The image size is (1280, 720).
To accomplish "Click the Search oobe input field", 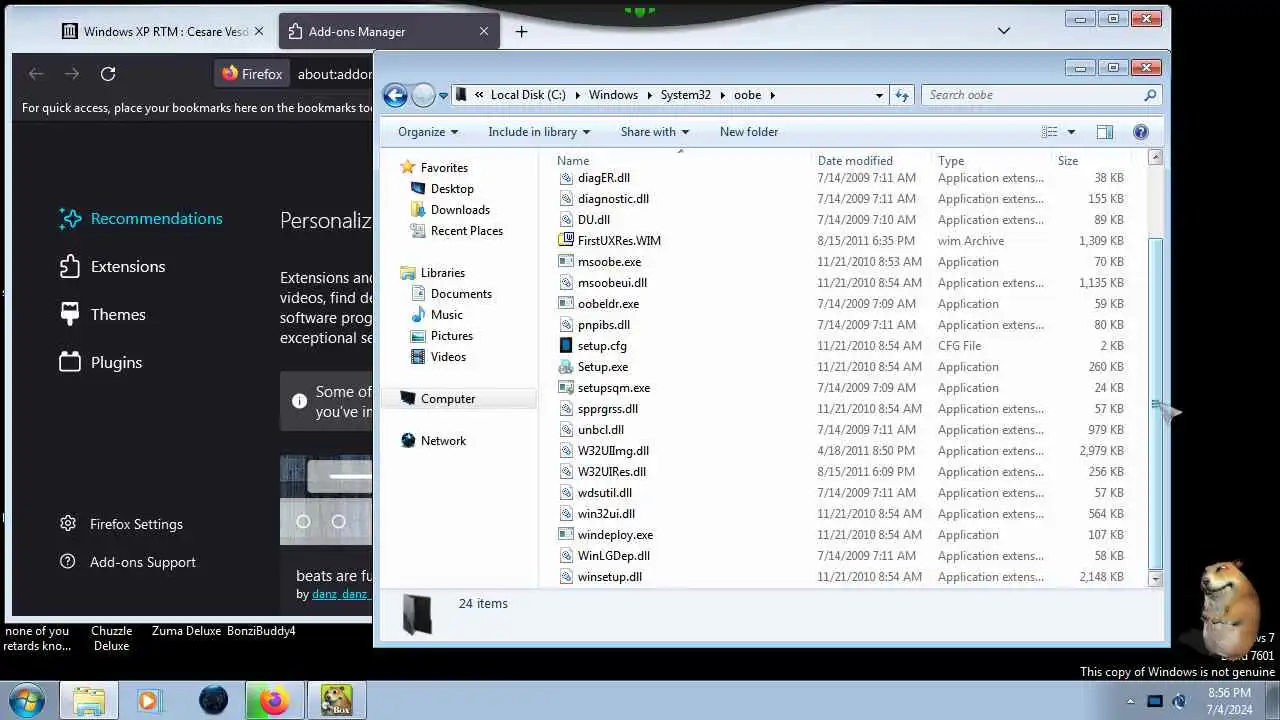I will click(1030, 95).
